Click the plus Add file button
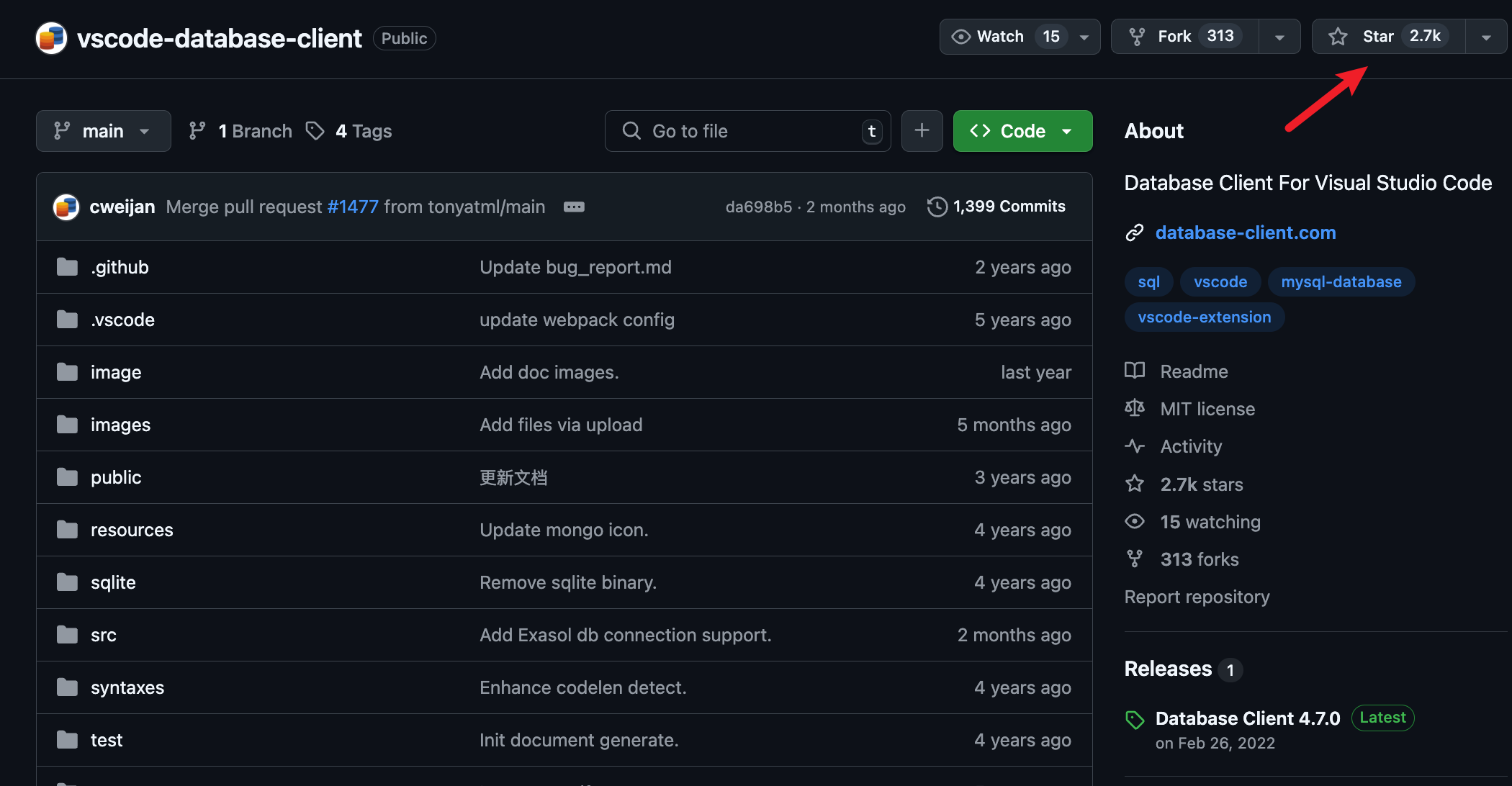Image resolution: width=1512 pixels, height=786 pixels. pyautogui.click(x=922, y=131)
